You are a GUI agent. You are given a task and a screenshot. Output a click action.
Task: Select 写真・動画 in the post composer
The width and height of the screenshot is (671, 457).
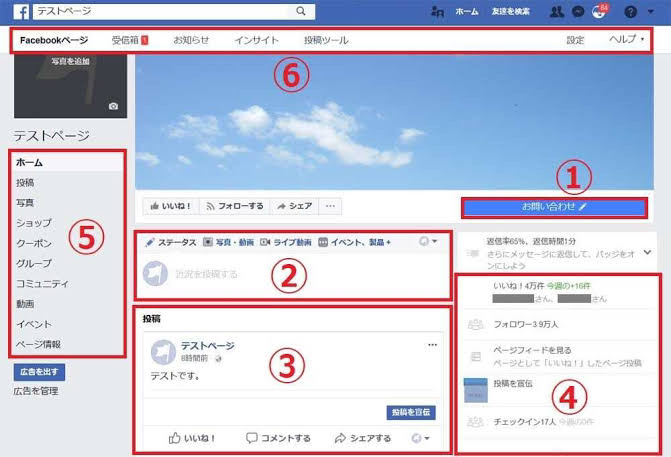(x=229, y=242)
